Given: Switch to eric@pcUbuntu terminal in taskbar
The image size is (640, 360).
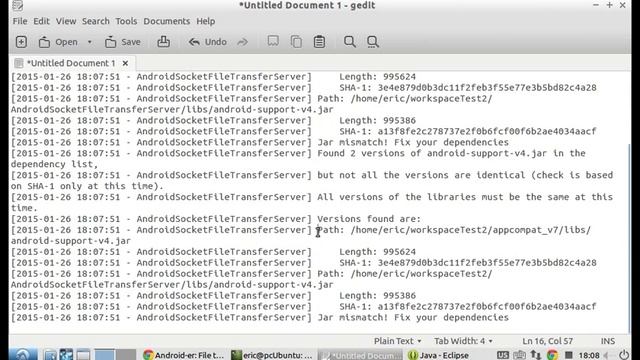Looking at the screenshot, I should pos(271,355).
